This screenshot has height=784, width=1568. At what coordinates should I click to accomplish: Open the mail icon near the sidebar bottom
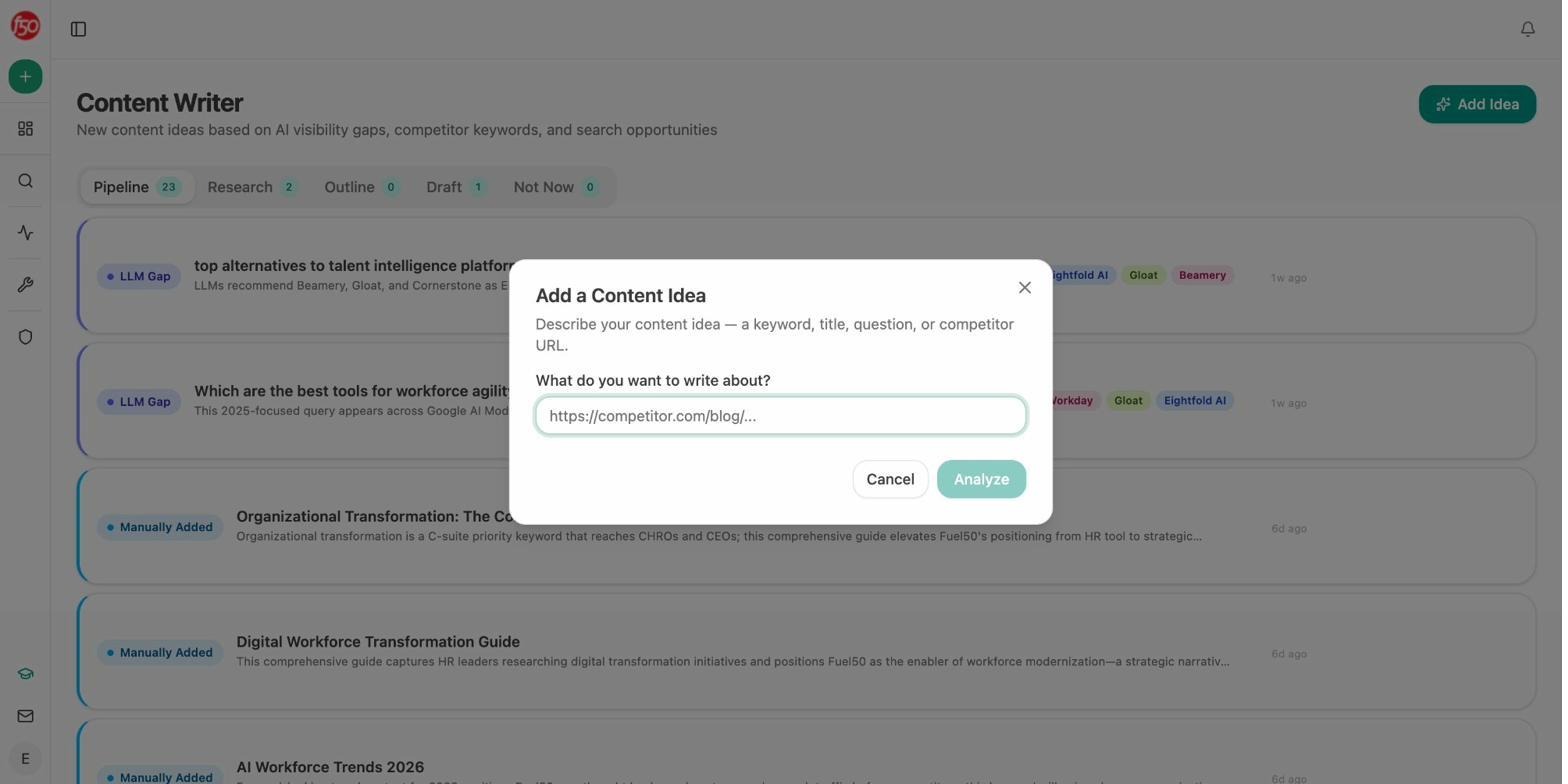(x=24, y=715)
